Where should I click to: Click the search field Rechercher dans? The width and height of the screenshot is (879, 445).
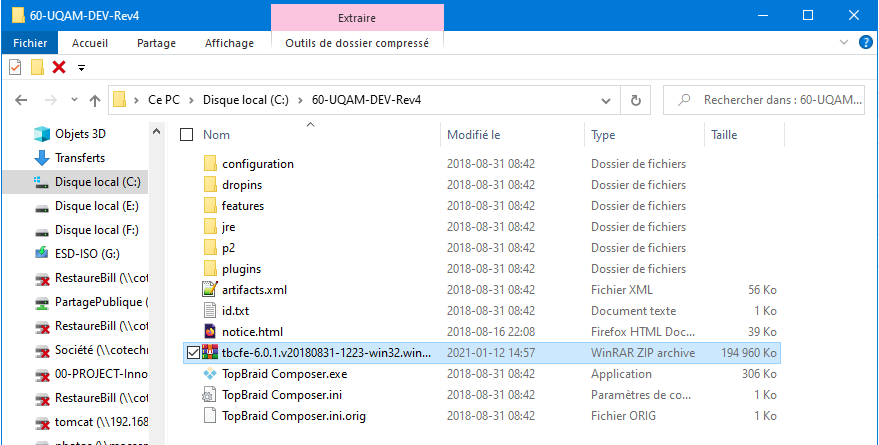point(764,100)
